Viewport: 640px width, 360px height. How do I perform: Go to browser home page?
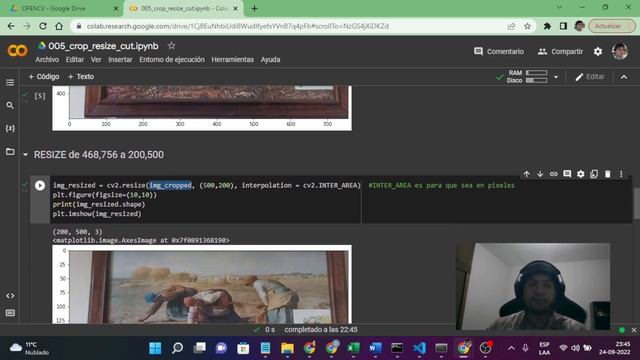click(x=59, y=26)
